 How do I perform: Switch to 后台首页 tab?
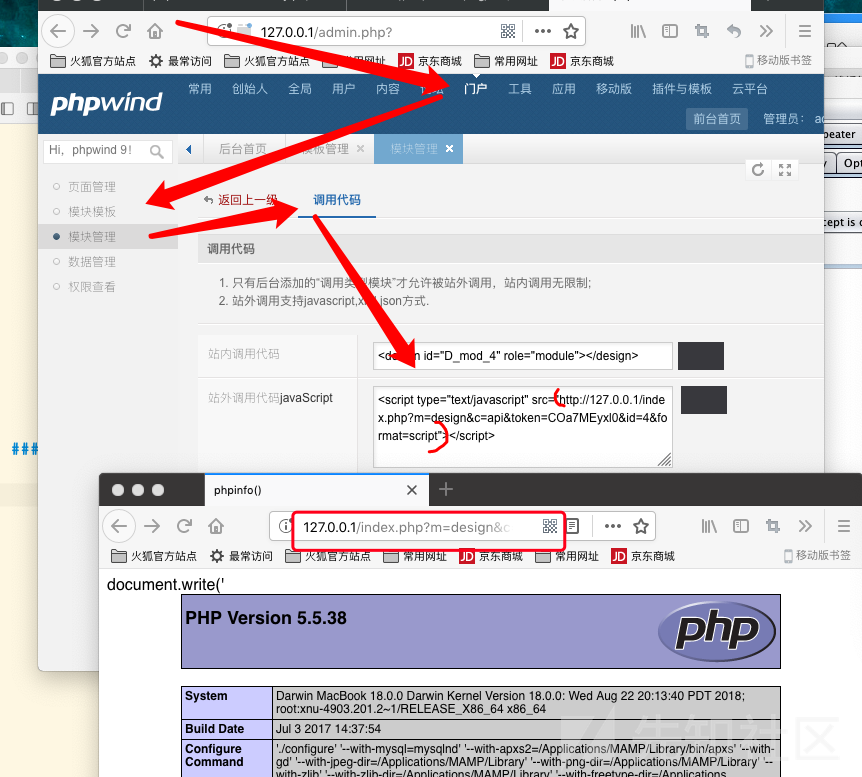242,148
